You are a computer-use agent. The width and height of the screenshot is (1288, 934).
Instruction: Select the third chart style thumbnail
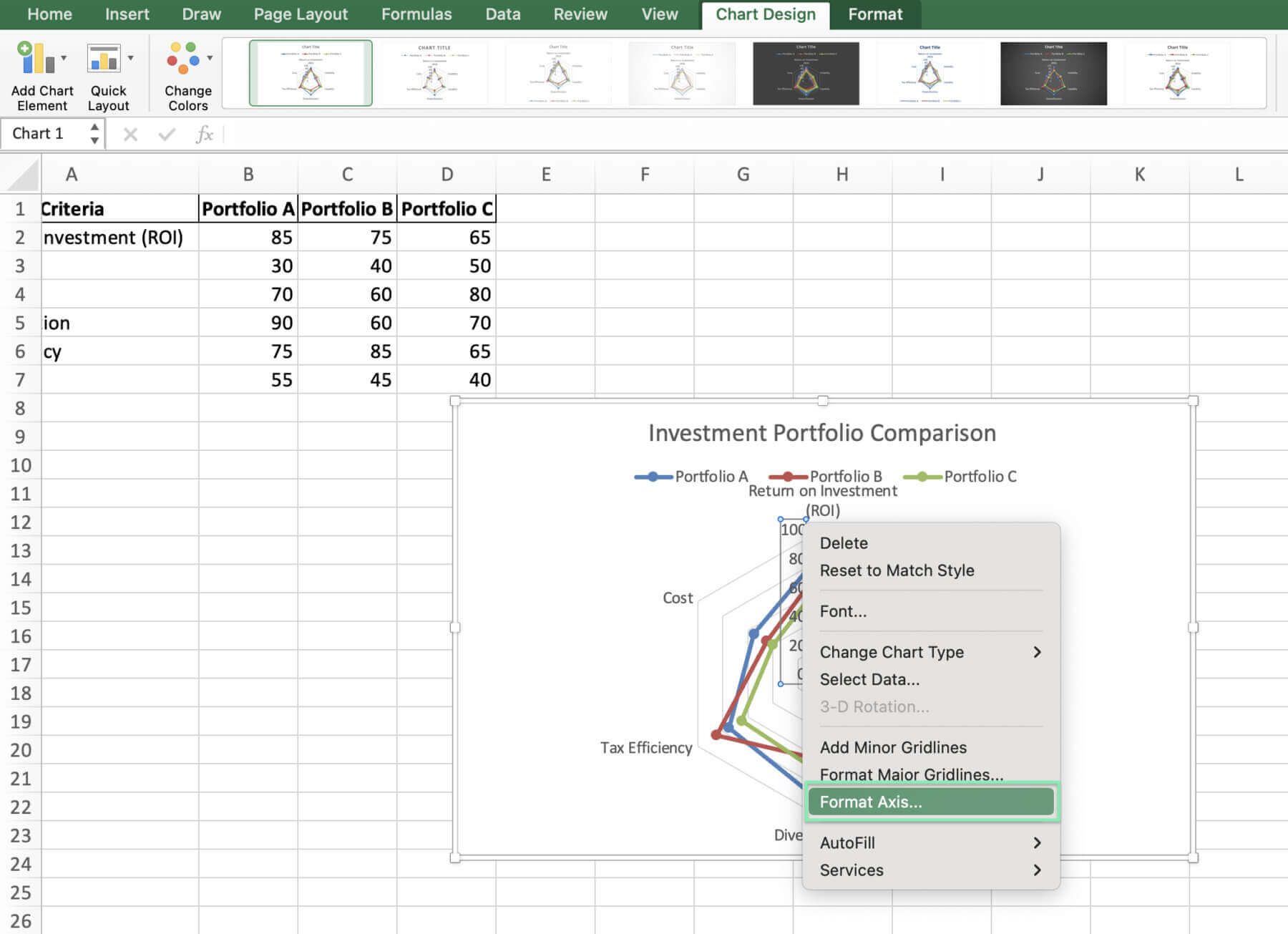coord(558,73)
